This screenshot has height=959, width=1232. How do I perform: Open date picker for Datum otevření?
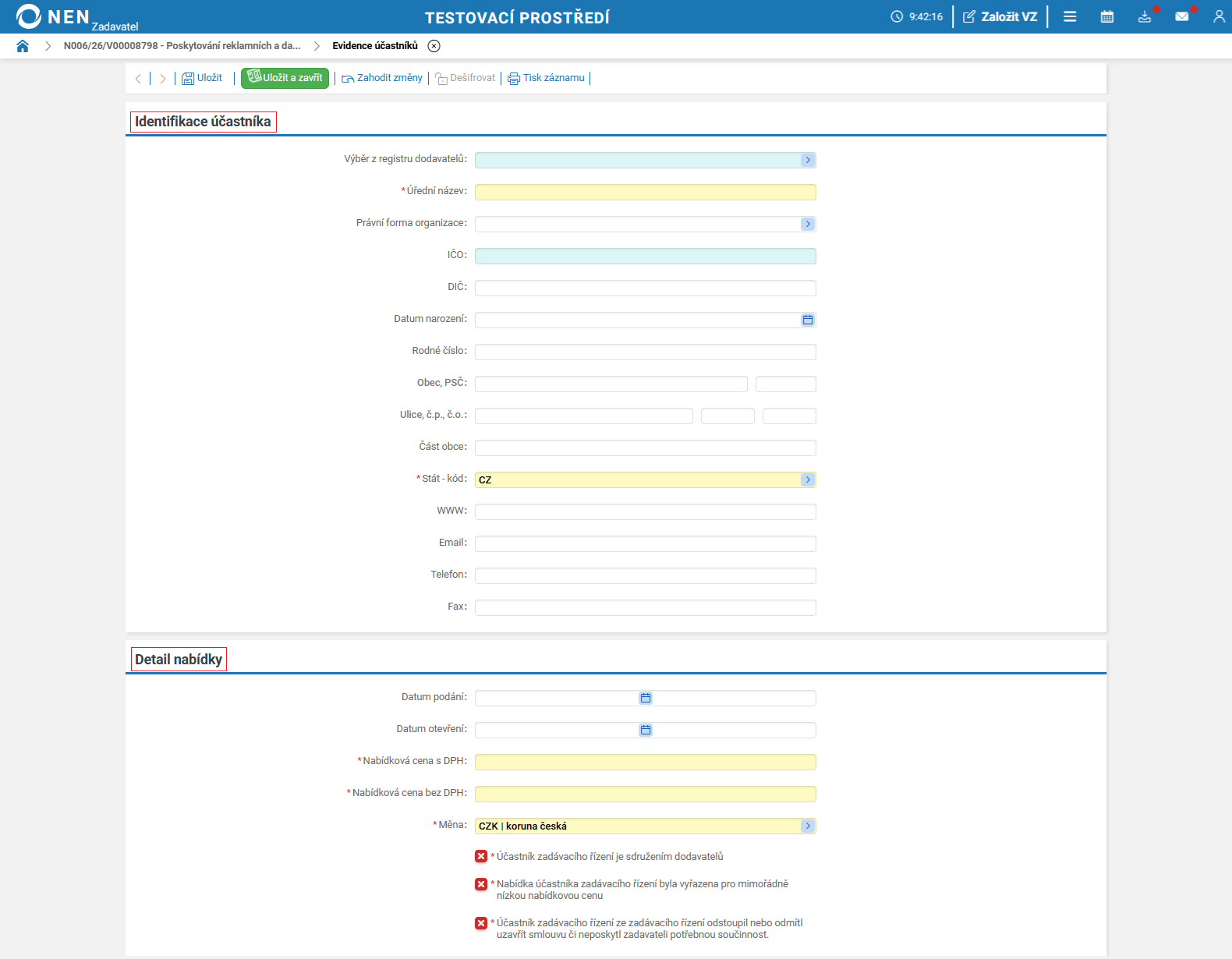tap(646, 730)
